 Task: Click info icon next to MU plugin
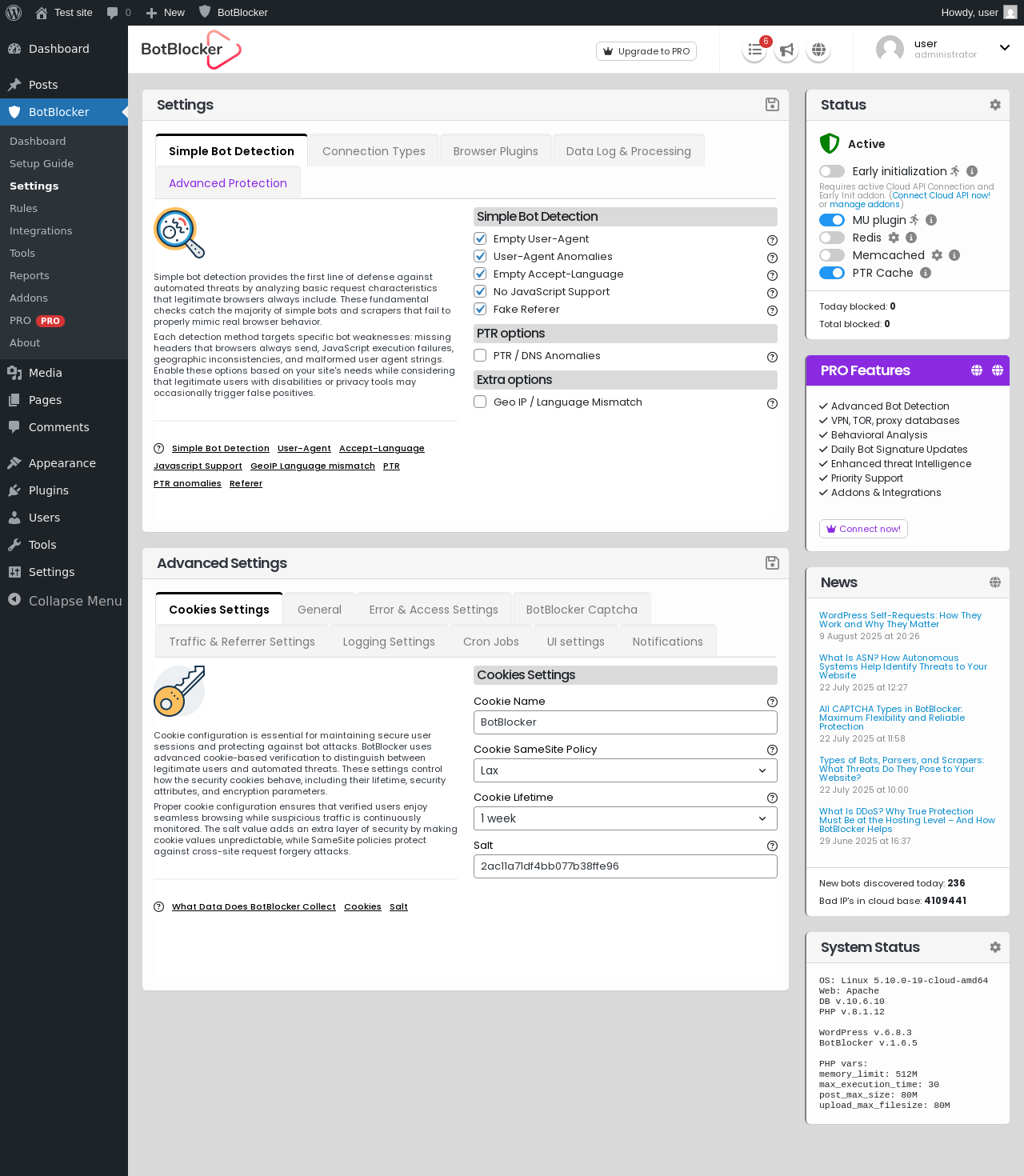pyautogui.click(x=931, y=220)
